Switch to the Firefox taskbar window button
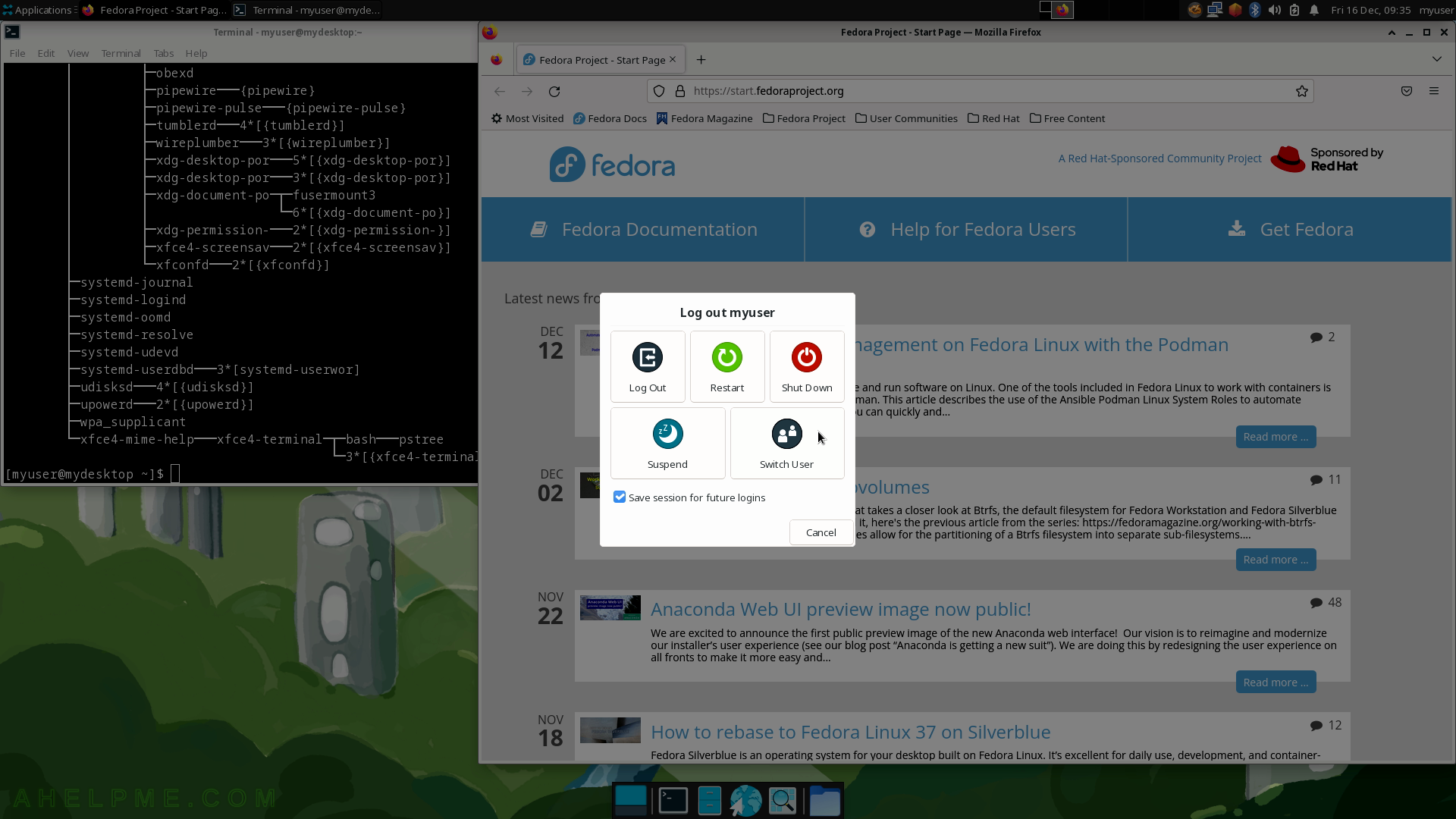 point(155,10)
